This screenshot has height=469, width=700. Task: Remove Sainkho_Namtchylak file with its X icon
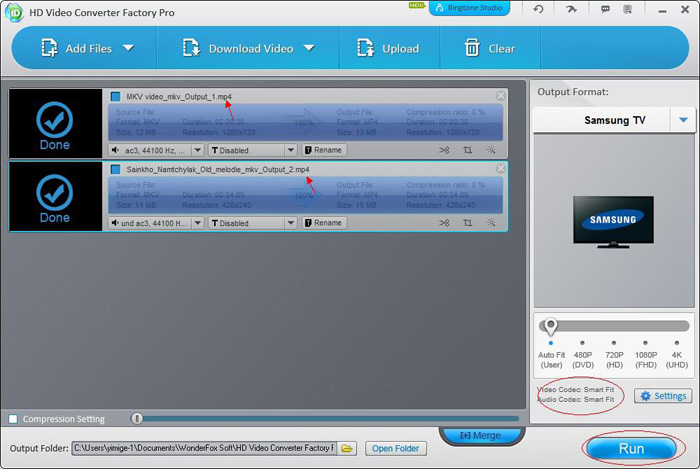pyautogui.click(x=500, y=168)
